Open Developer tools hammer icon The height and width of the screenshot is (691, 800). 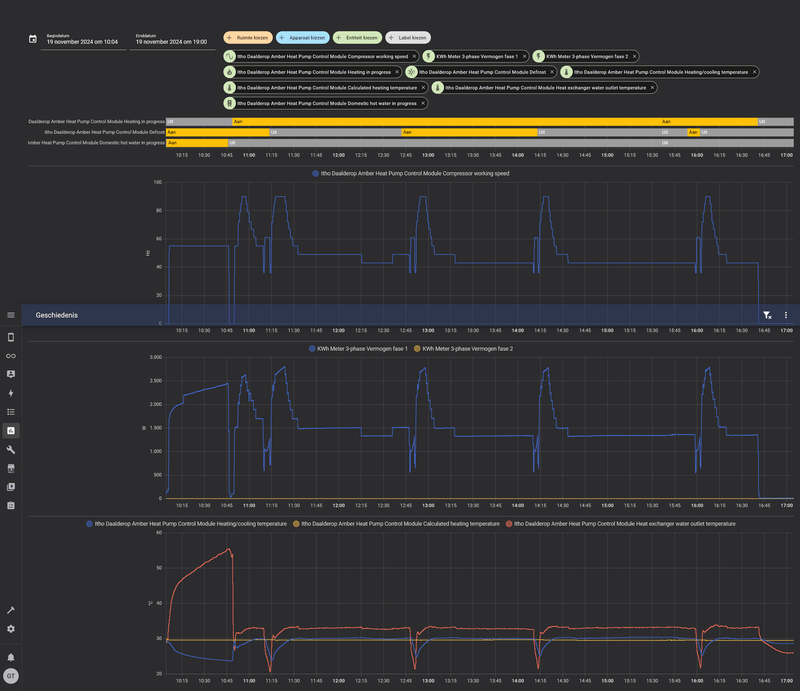pos(11,610)
